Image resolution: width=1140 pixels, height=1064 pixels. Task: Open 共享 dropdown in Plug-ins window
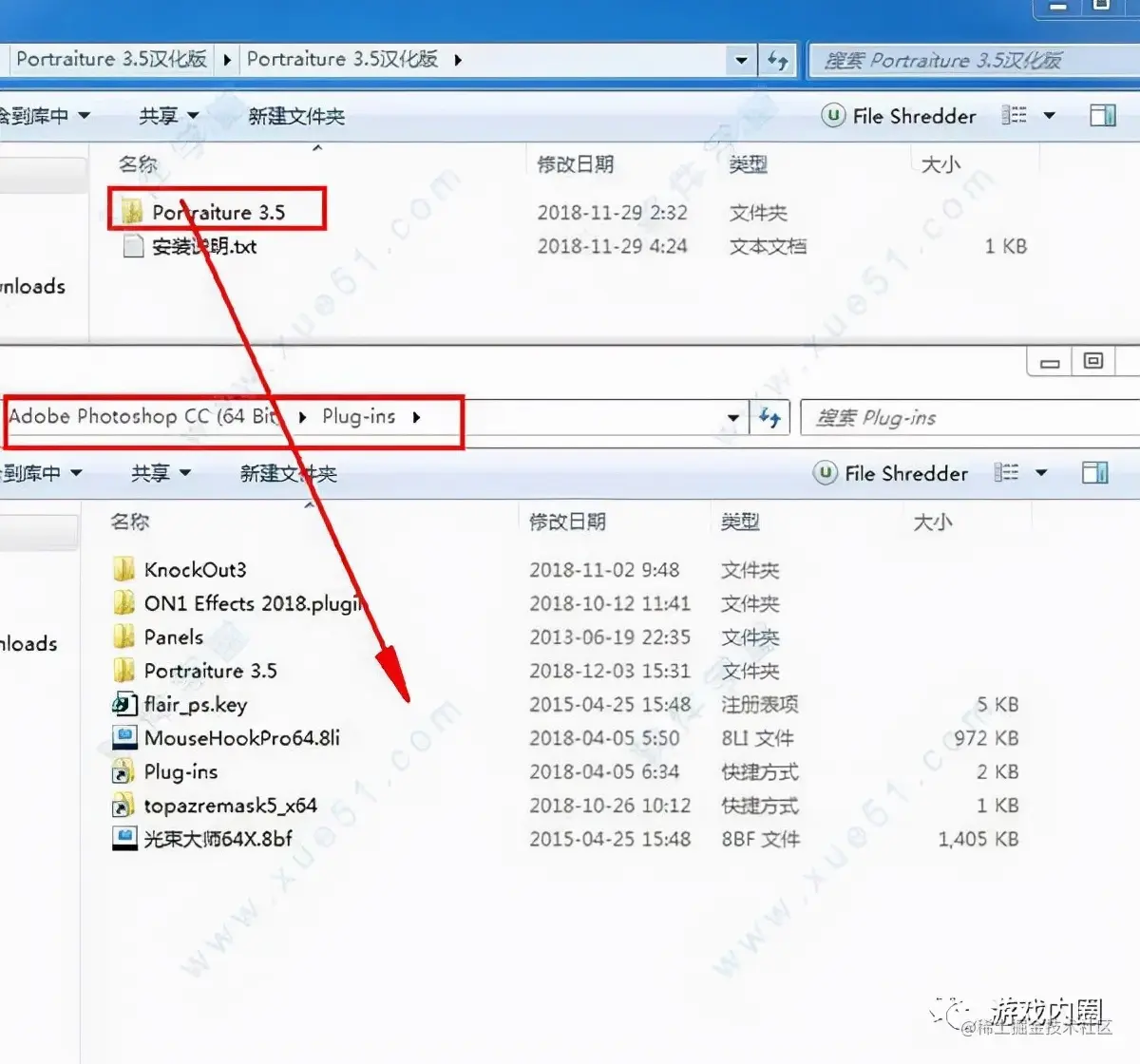[161, 473]
